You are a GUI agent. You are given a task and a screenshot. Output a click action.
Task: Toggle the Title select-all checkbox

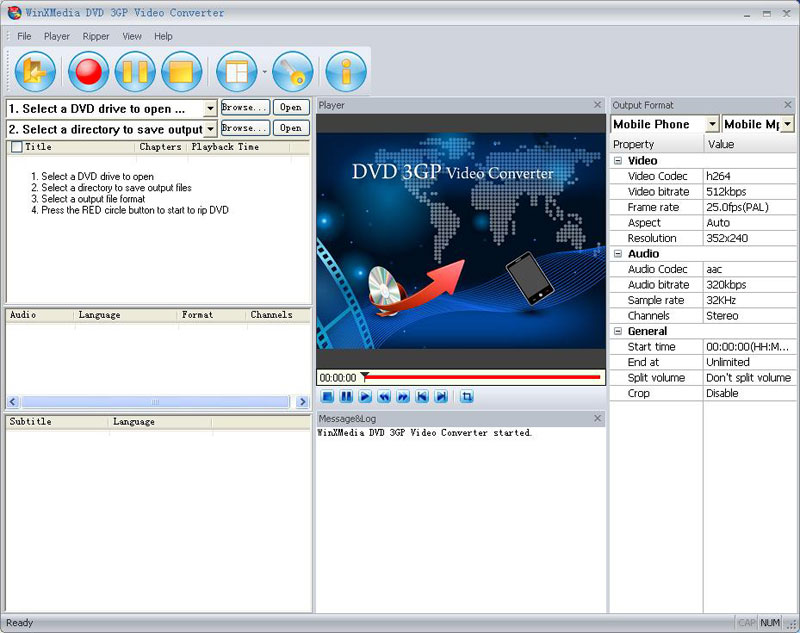17,147
